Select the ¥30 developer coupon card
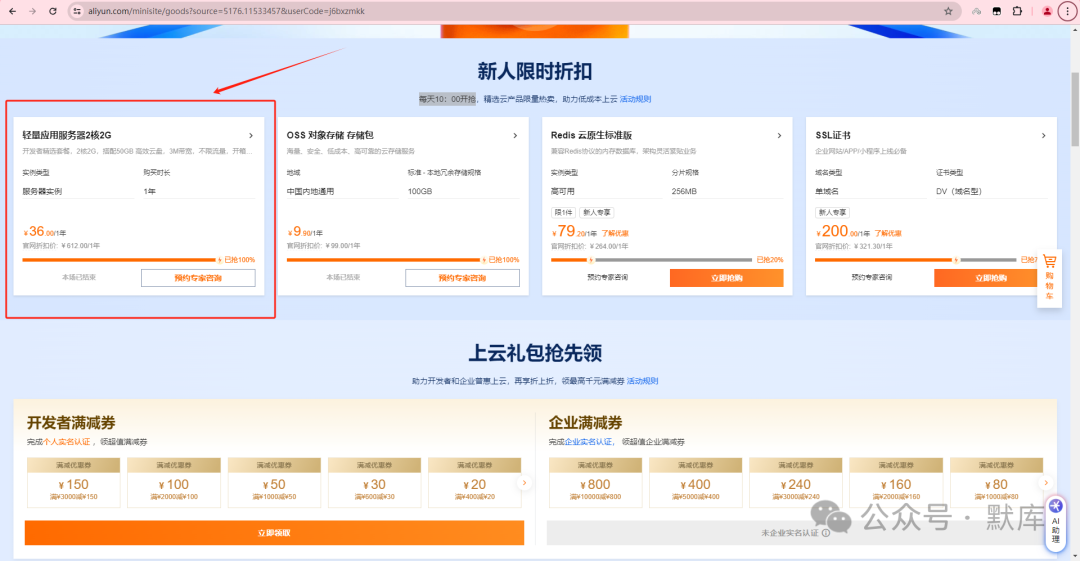The image size is (1080, 561). tap(375, 482)
